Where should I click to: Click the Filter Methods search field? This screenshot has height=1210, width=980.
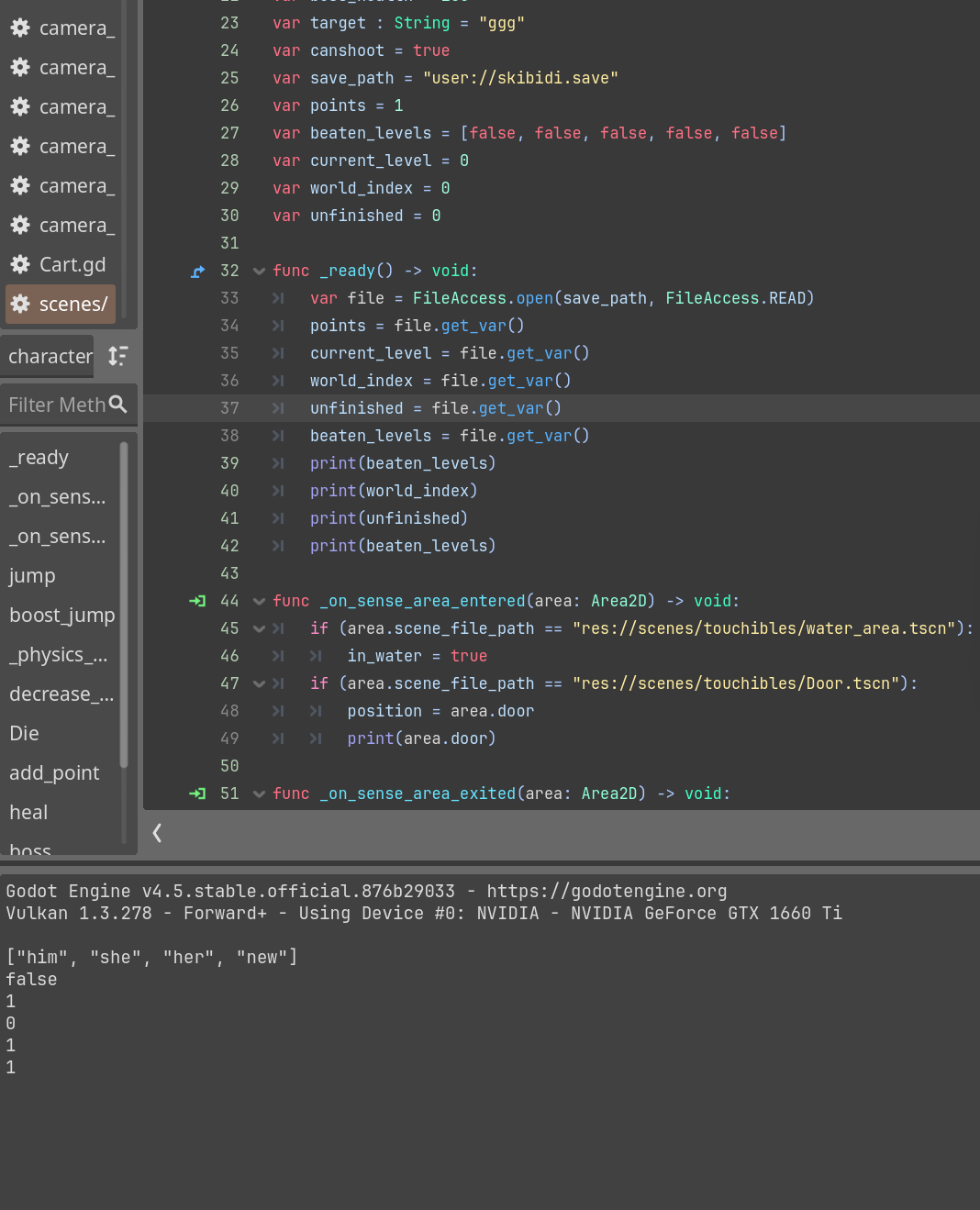55,405
